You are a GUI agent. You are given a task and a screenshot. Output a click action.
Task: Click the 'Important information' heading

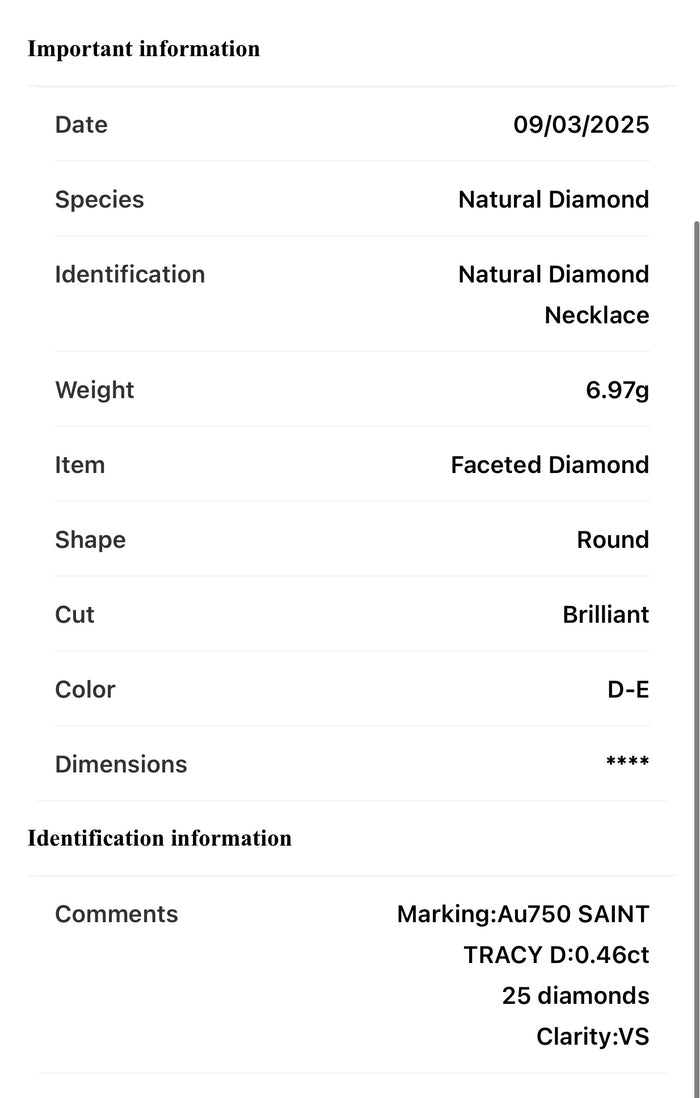pos(143,49)
